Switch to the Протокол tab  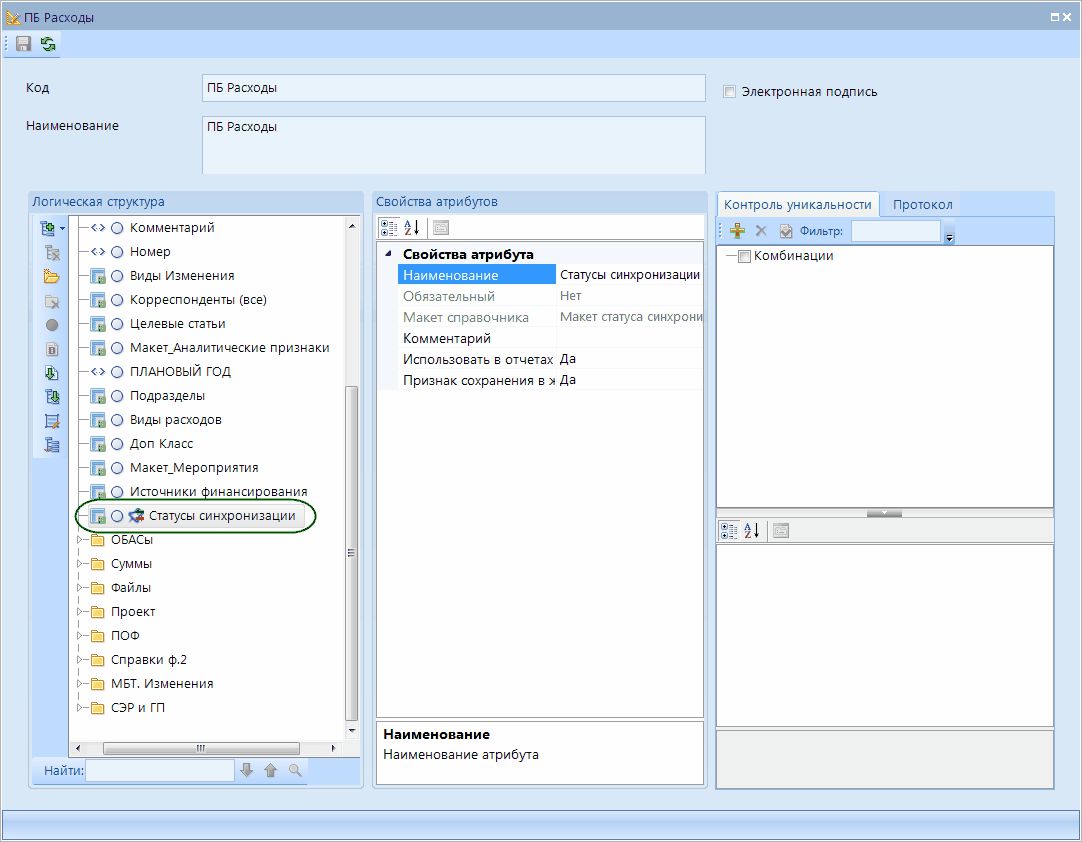922,204
